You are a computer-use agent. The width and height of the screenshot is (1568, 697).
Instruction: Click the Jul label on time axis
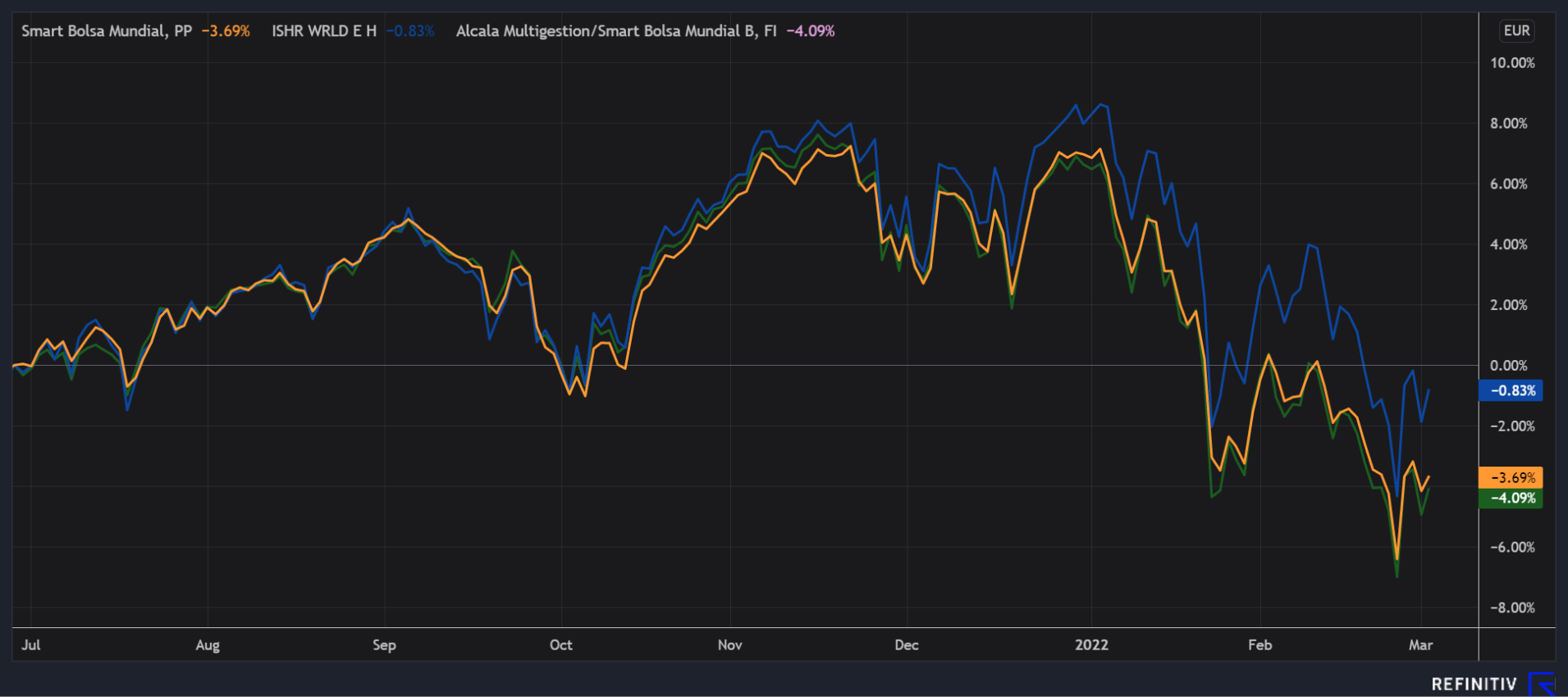point(31,645)
